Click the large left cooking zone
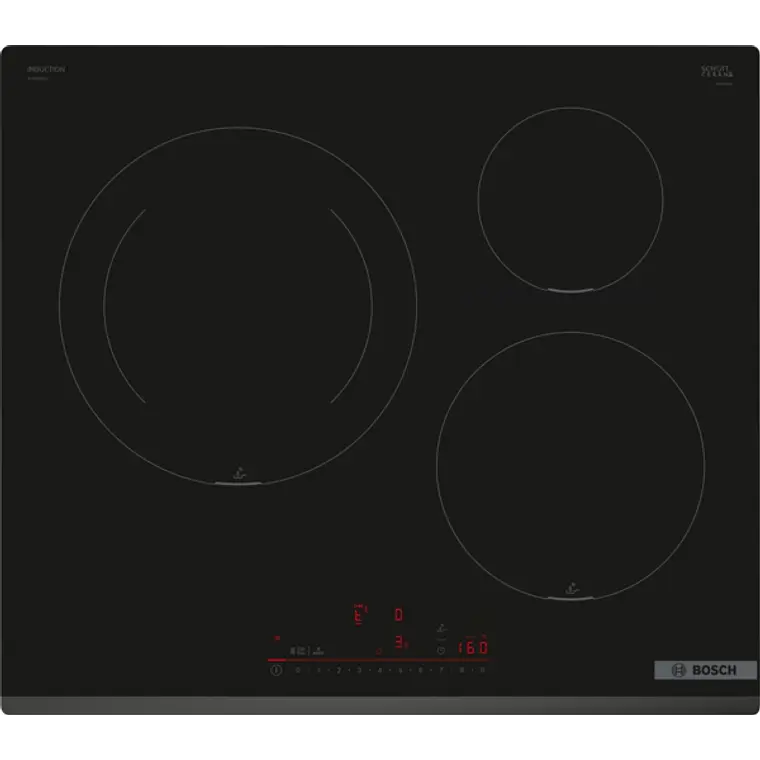The height and width of the screenshot is (760, 760). tap(238, 305)
